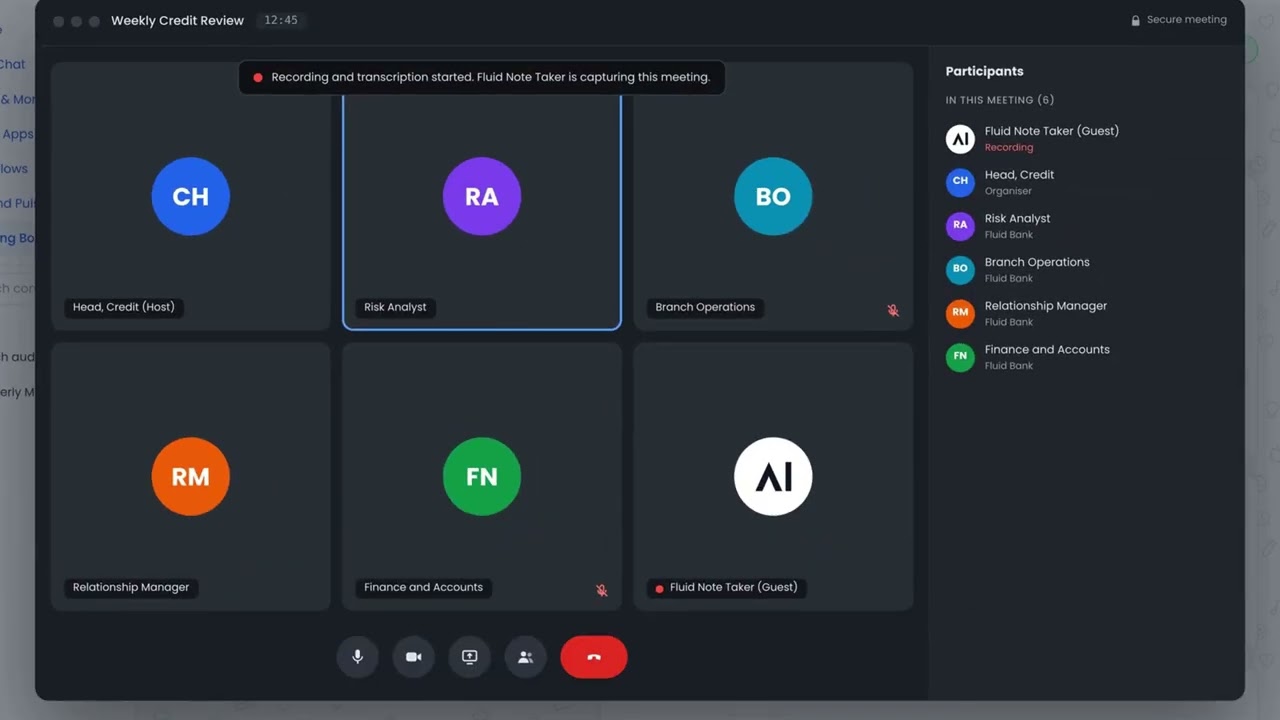Select "Head, Credit" name in the participants list
The image size is (1280, 720).
(1019, 175)
